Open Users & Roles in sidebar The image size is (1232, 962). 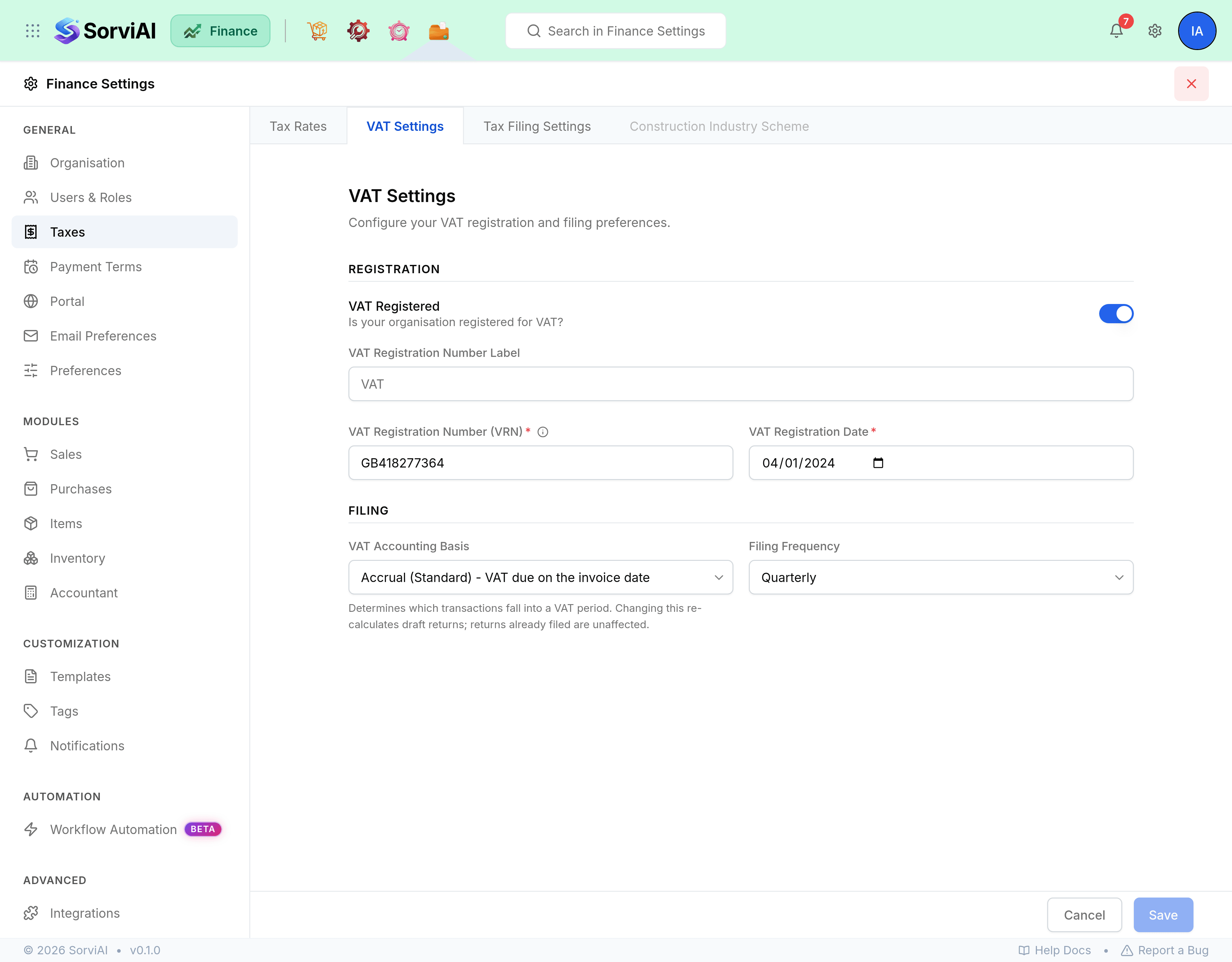[125, 197]
